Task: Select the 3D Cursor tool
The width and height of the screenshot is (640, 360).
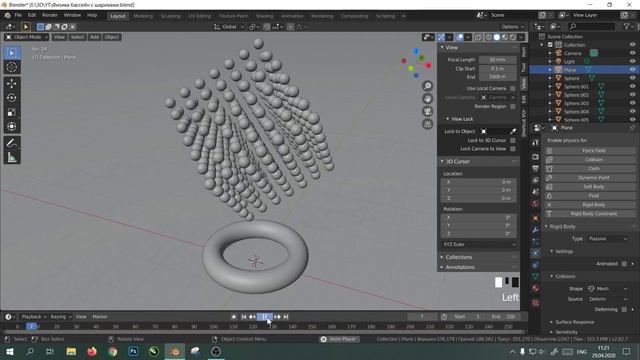Action: pyautogui.click(x=12, y=67)
